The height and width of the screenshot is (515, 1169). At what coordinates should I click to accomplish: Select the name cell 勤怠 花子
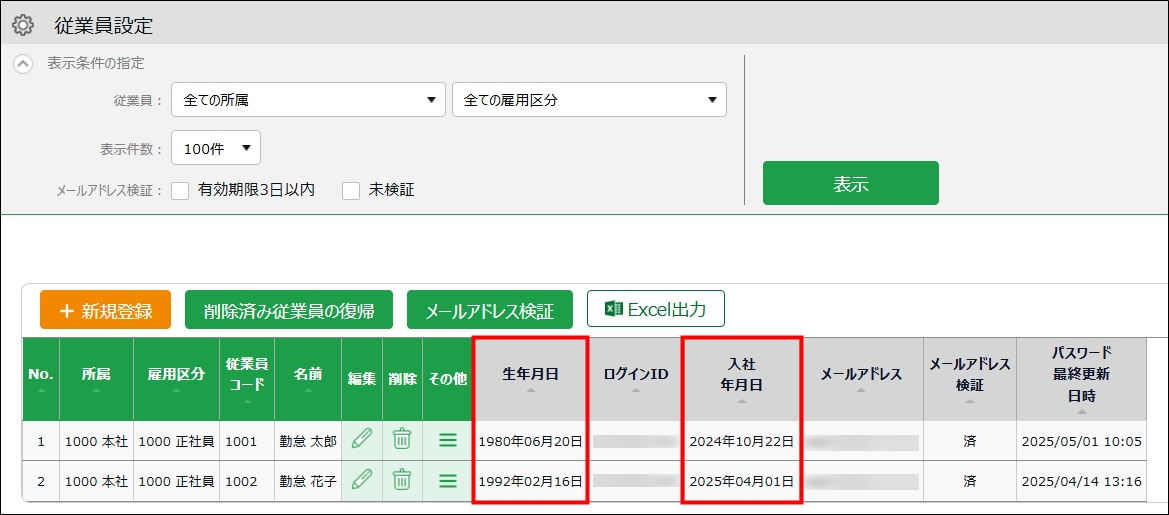coord(308,481)
